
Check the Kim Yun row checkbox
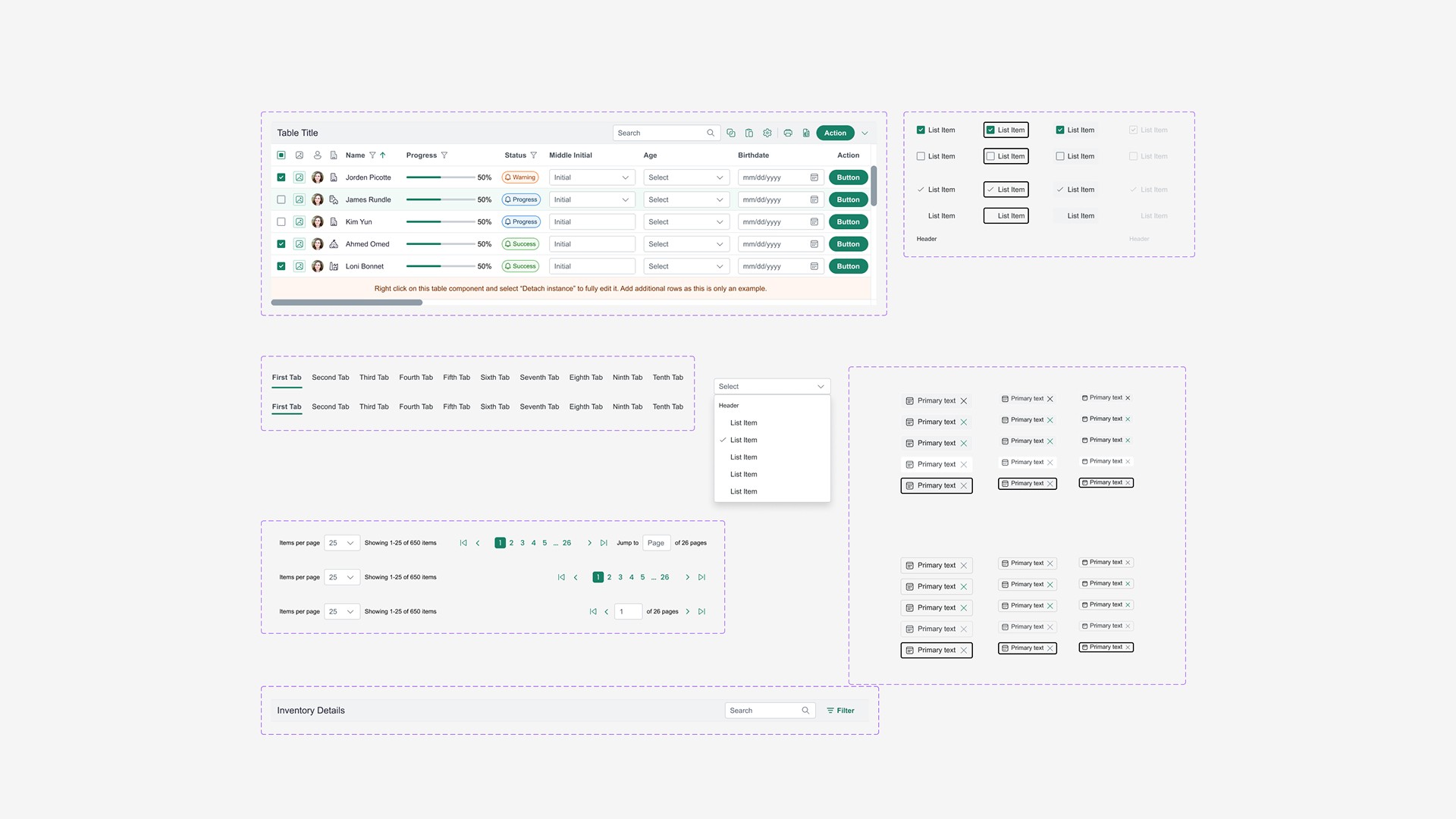point(281,222)
